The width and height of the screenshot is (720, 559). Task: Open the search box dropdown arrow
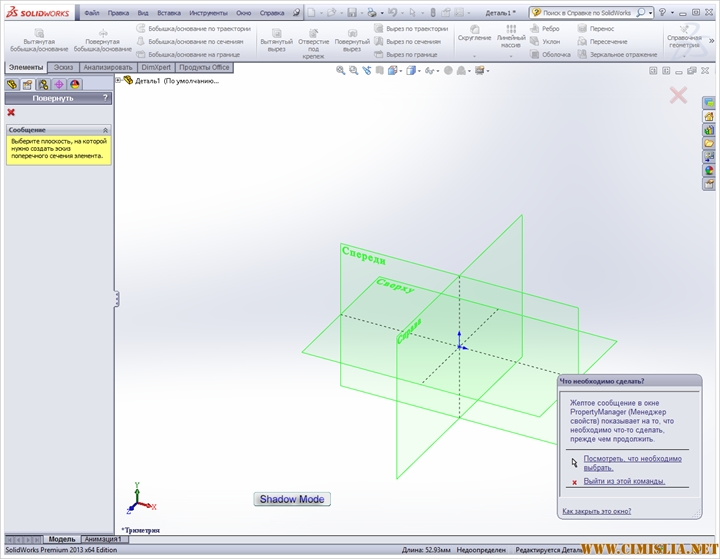(650, 13)
